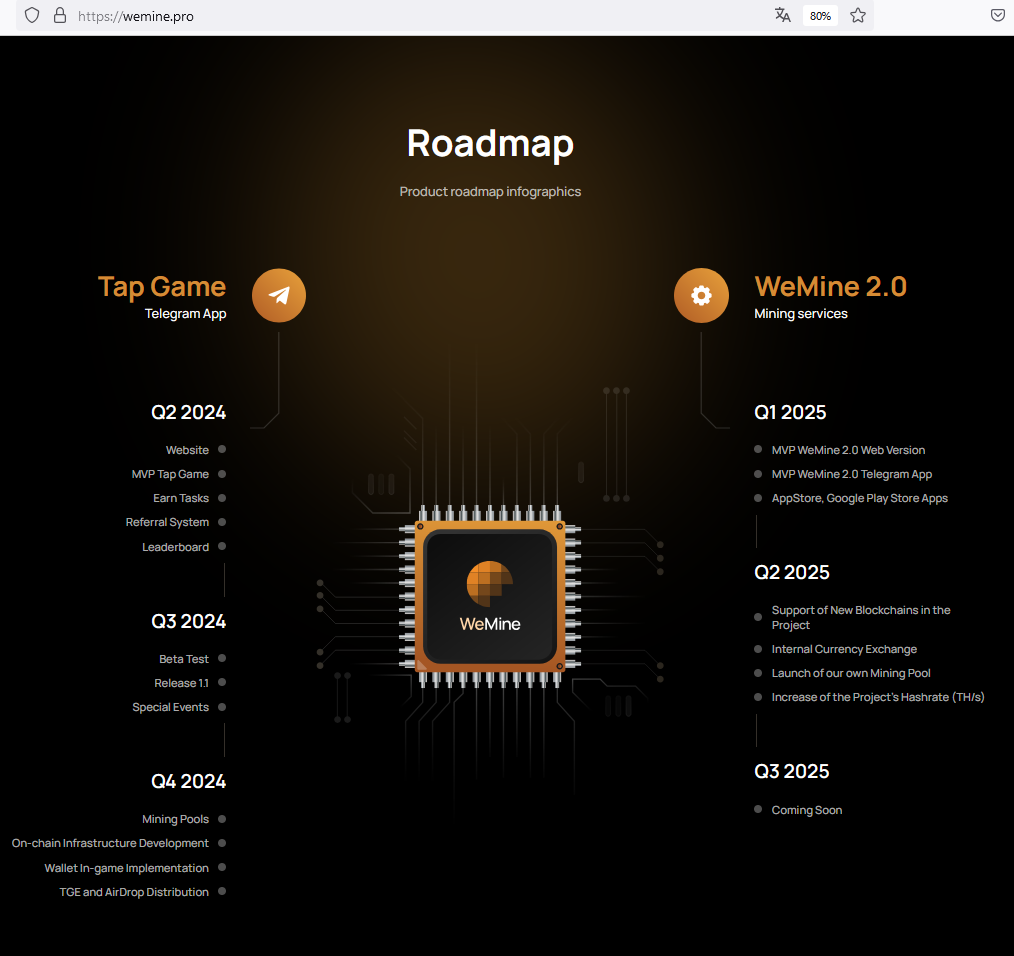Viewport: 1014px width, 956px height.
Task: Click the Coming Soon item
Action: (806, 810)
